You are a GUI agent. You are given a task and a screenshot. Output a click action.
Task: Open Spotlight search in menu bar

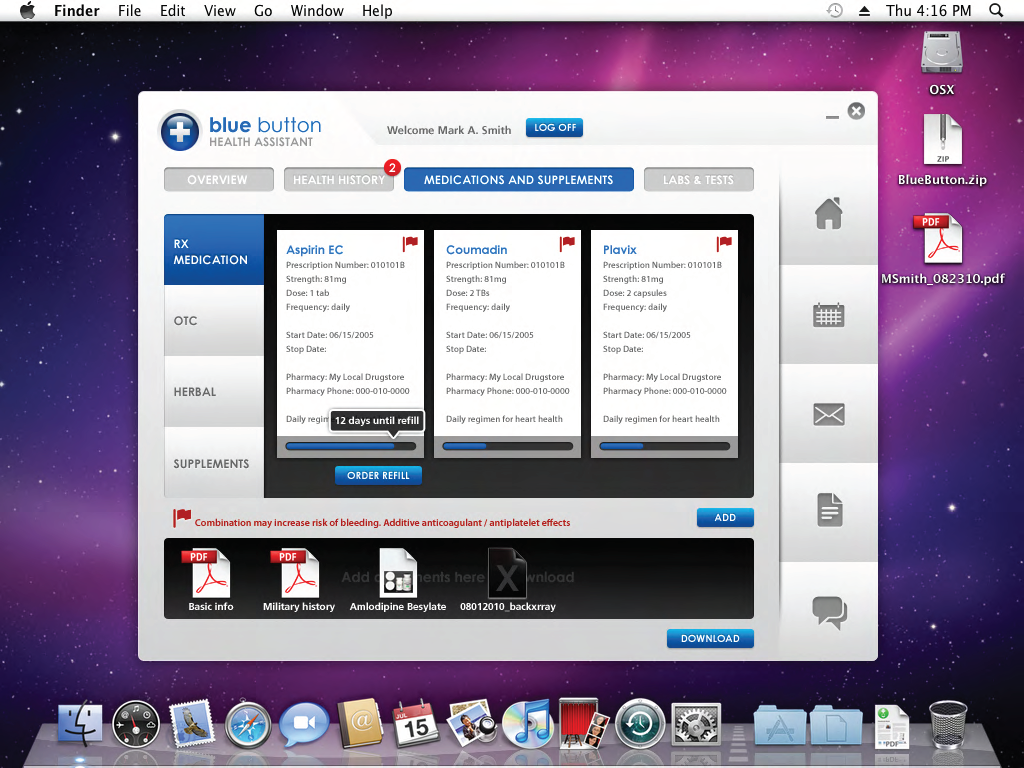pyautogui.click(x=996, y=10)
